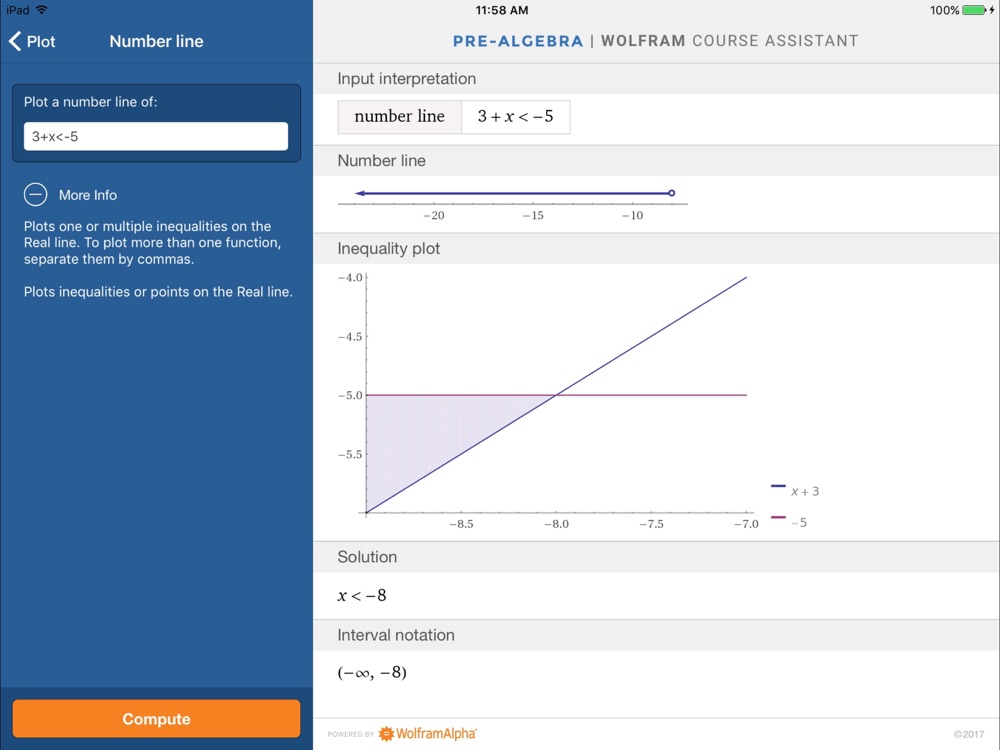Tap the −7.5 x-axis label
This screenshot has width=1000, height=750.
(651, 524)
